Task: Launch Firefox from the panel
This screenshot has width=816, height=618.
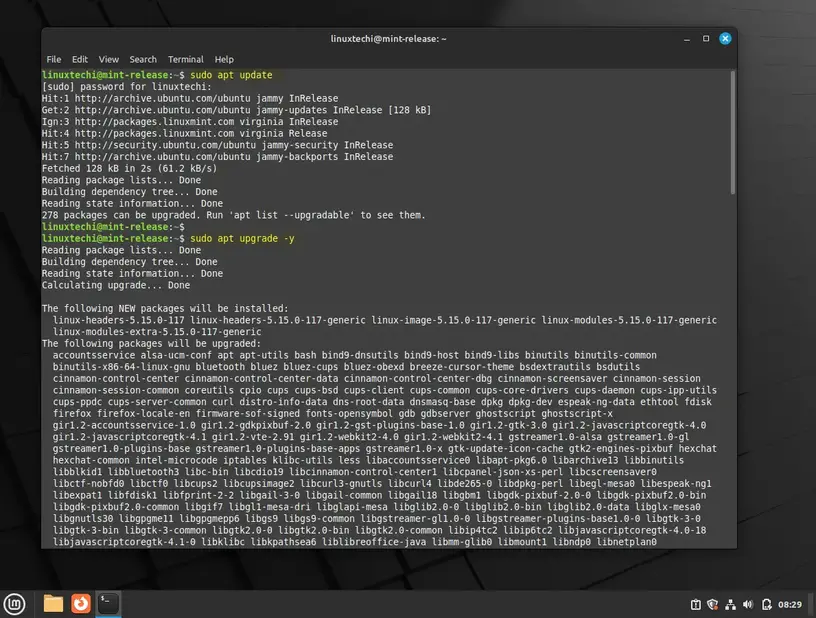Action: click(x=81, y=603)
